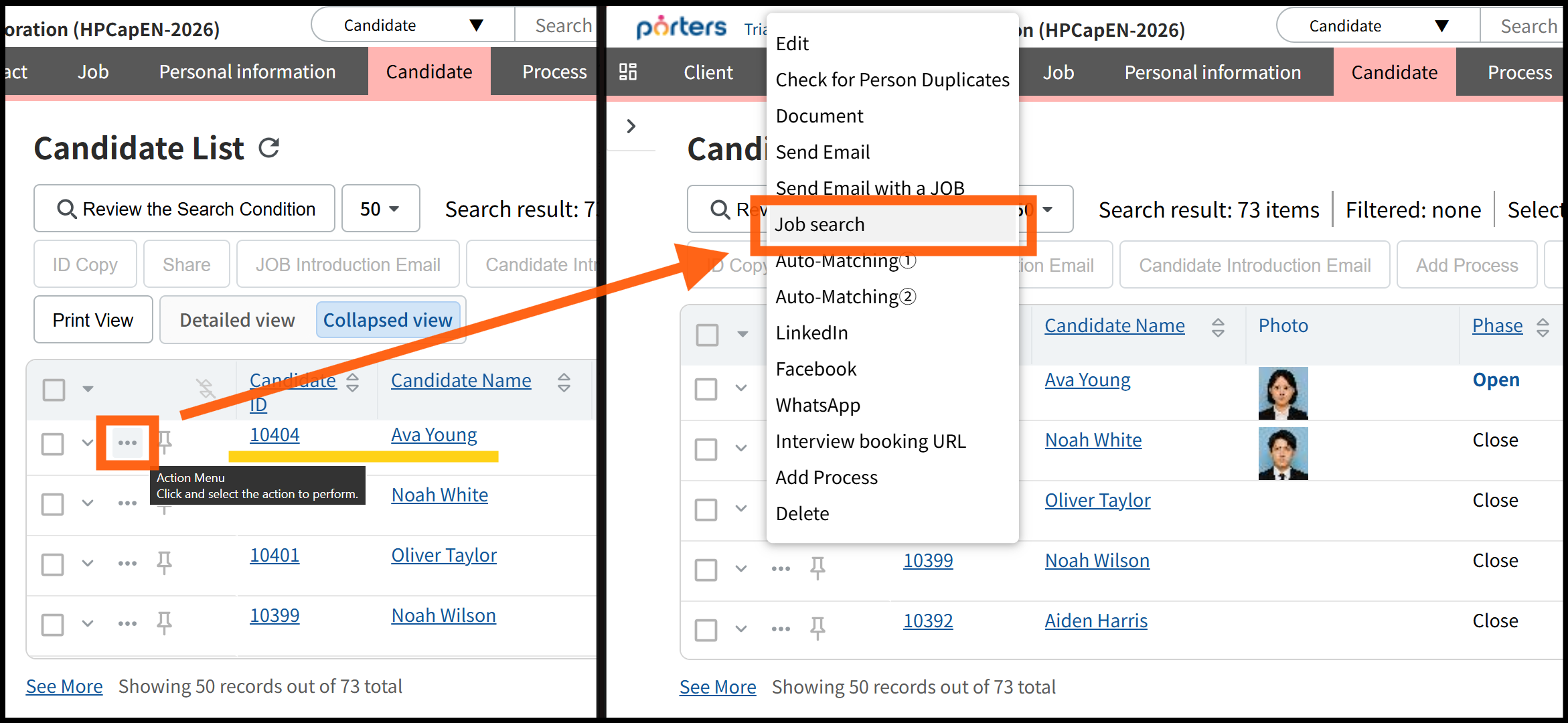Open the dashboard grid icon beside Client
The image size is (1568, 723).
[628, 72]
